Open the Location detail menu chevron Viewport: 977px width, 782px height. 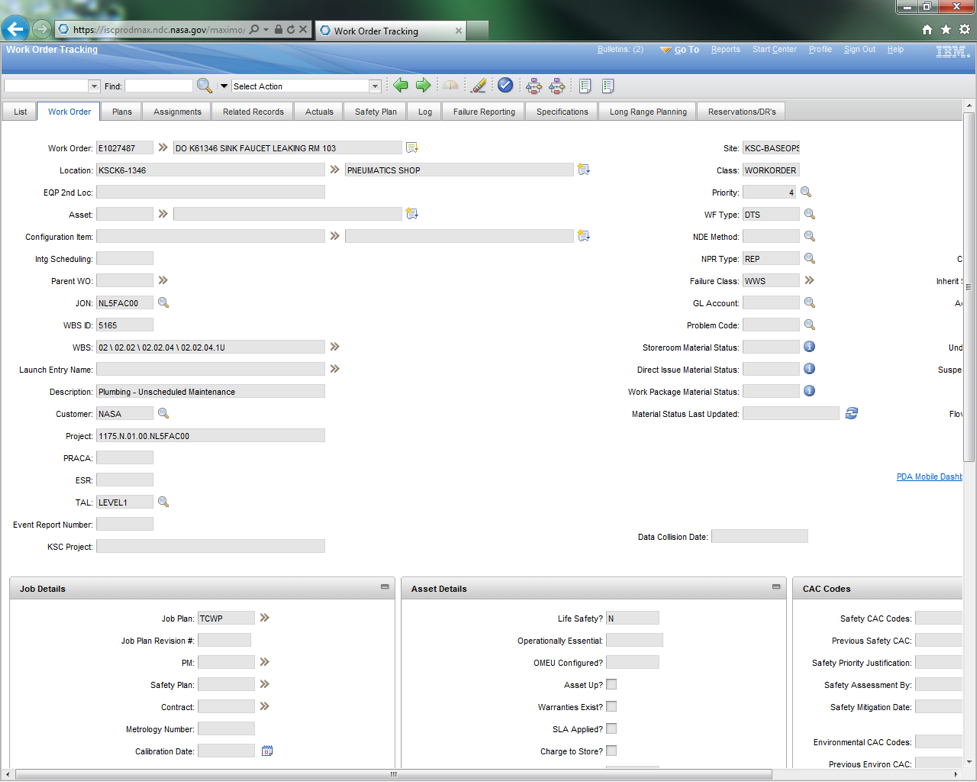335,169
